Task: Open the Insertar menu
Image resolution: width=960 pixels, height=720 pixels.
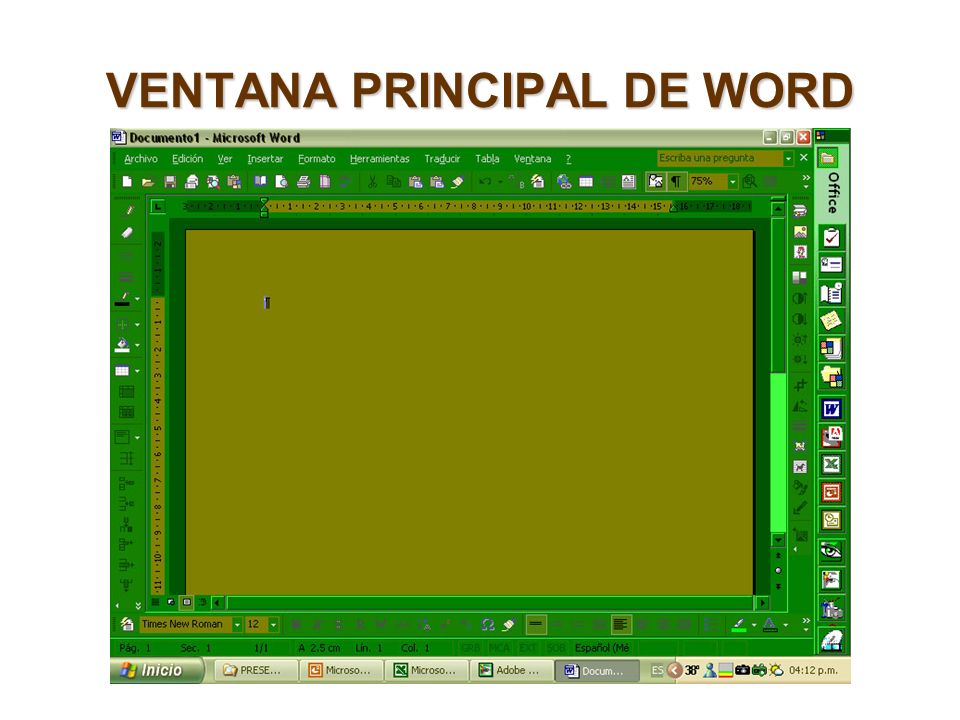Action: pos(265,159)
